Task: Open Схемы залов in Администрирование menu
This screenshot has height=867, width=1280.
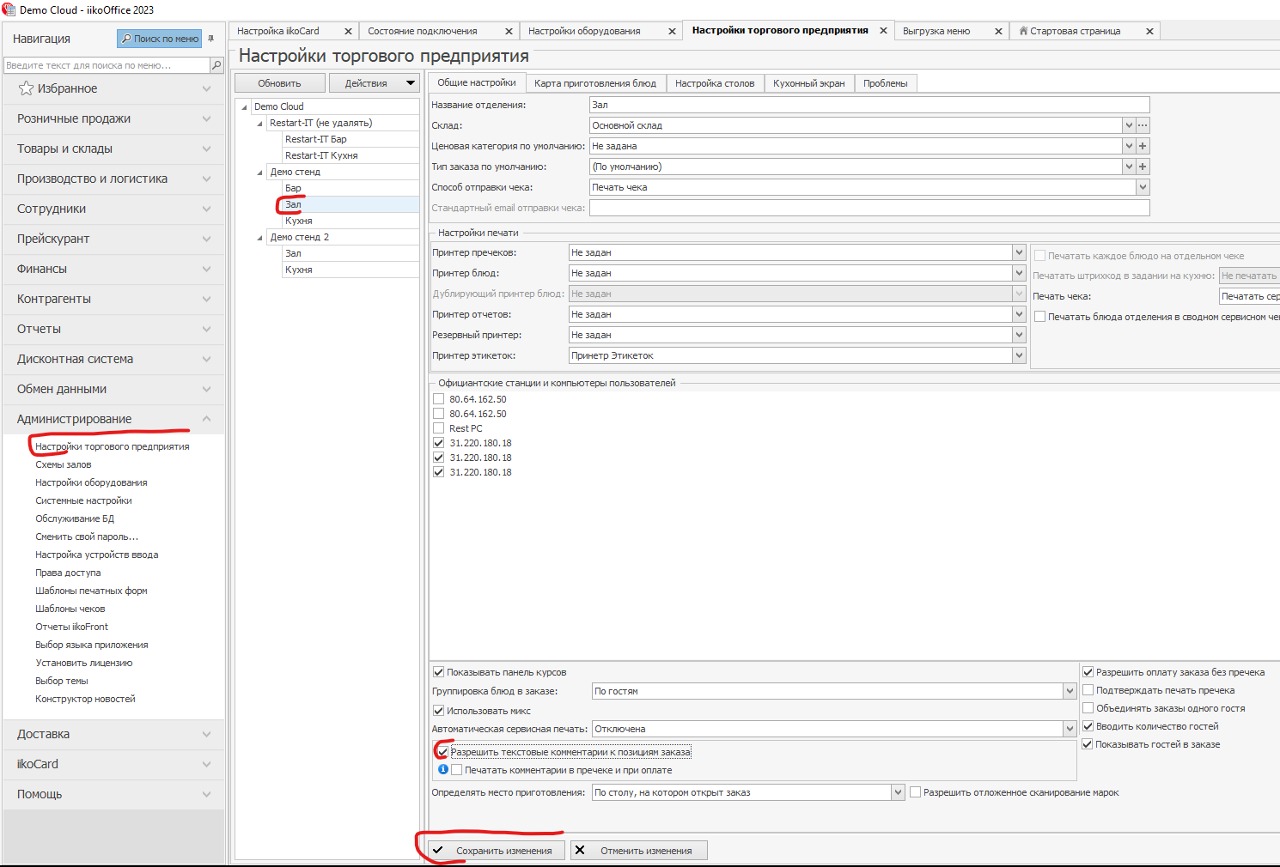Action: [63, 465]
